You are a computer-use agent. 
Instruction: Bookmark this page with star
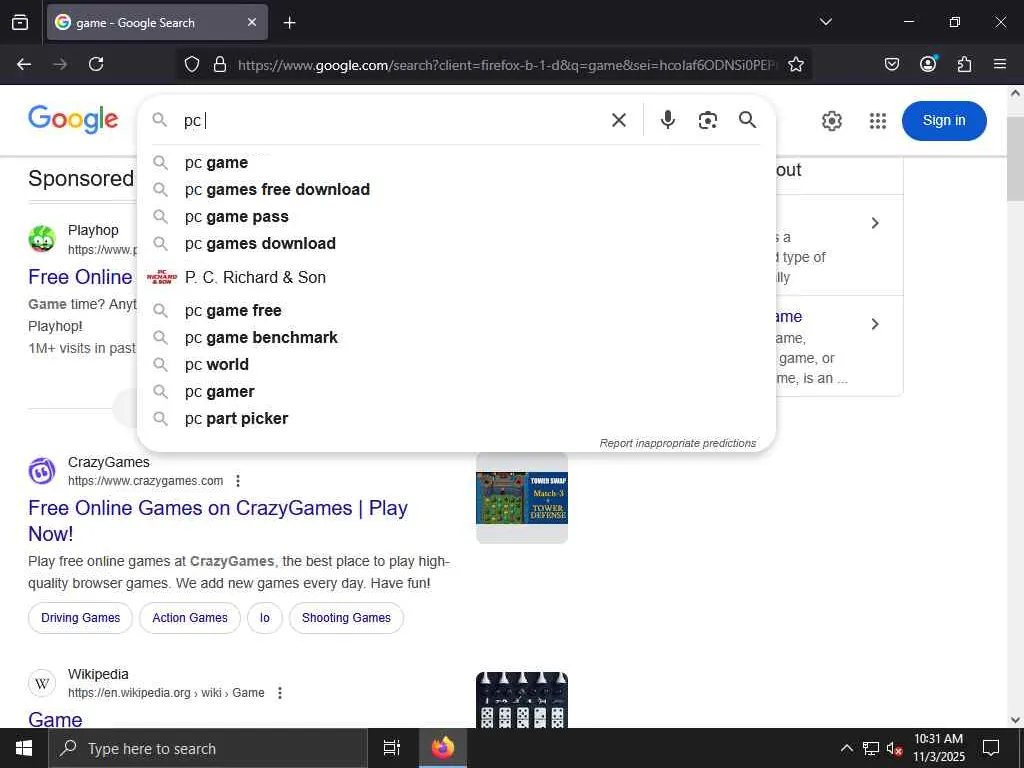pos(795,64)
